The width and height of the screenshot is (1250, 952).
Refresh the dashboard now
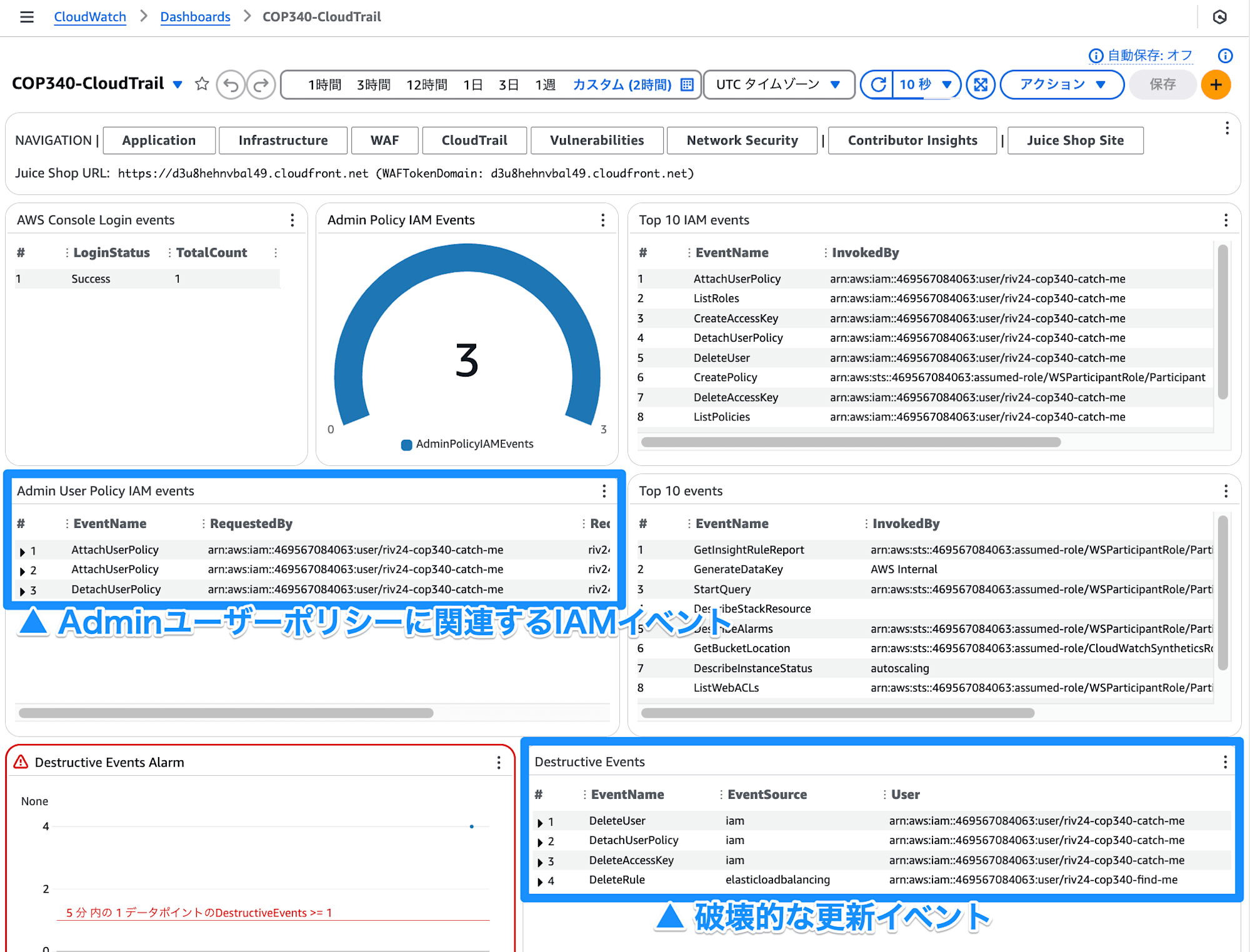[x=877, y=84]
